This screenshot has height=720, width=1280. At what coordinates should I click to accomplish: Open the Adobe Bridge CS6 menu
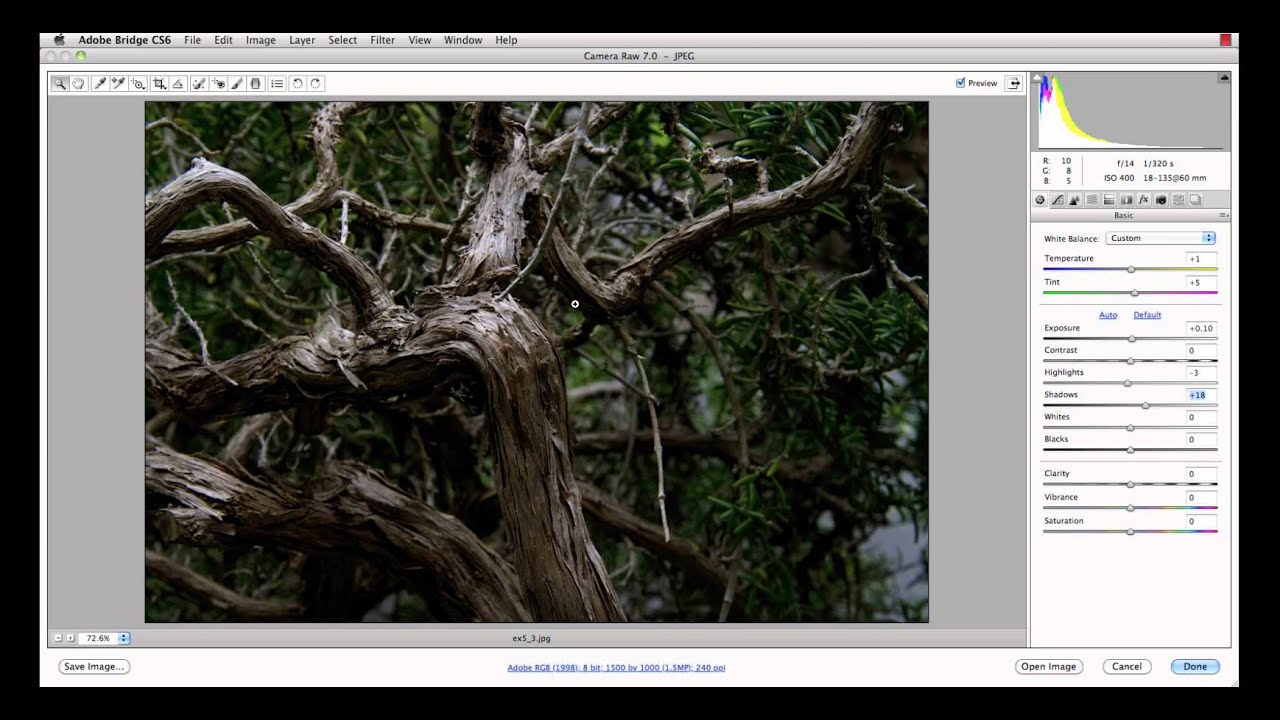(125, 40)
